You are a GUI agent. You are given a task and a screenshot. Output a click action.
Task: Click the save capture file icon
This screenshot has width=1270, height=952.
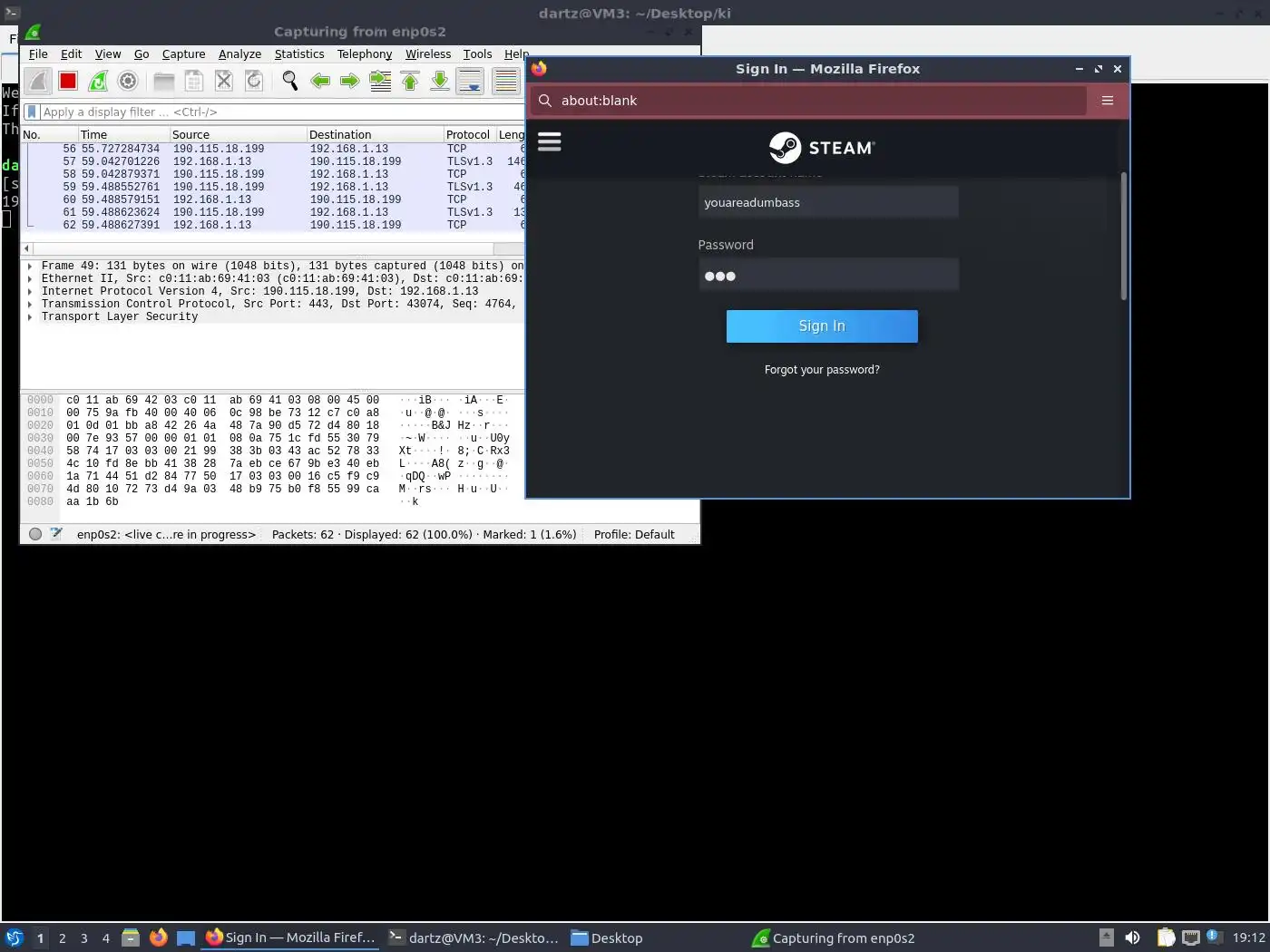click(x=194, y=82)
